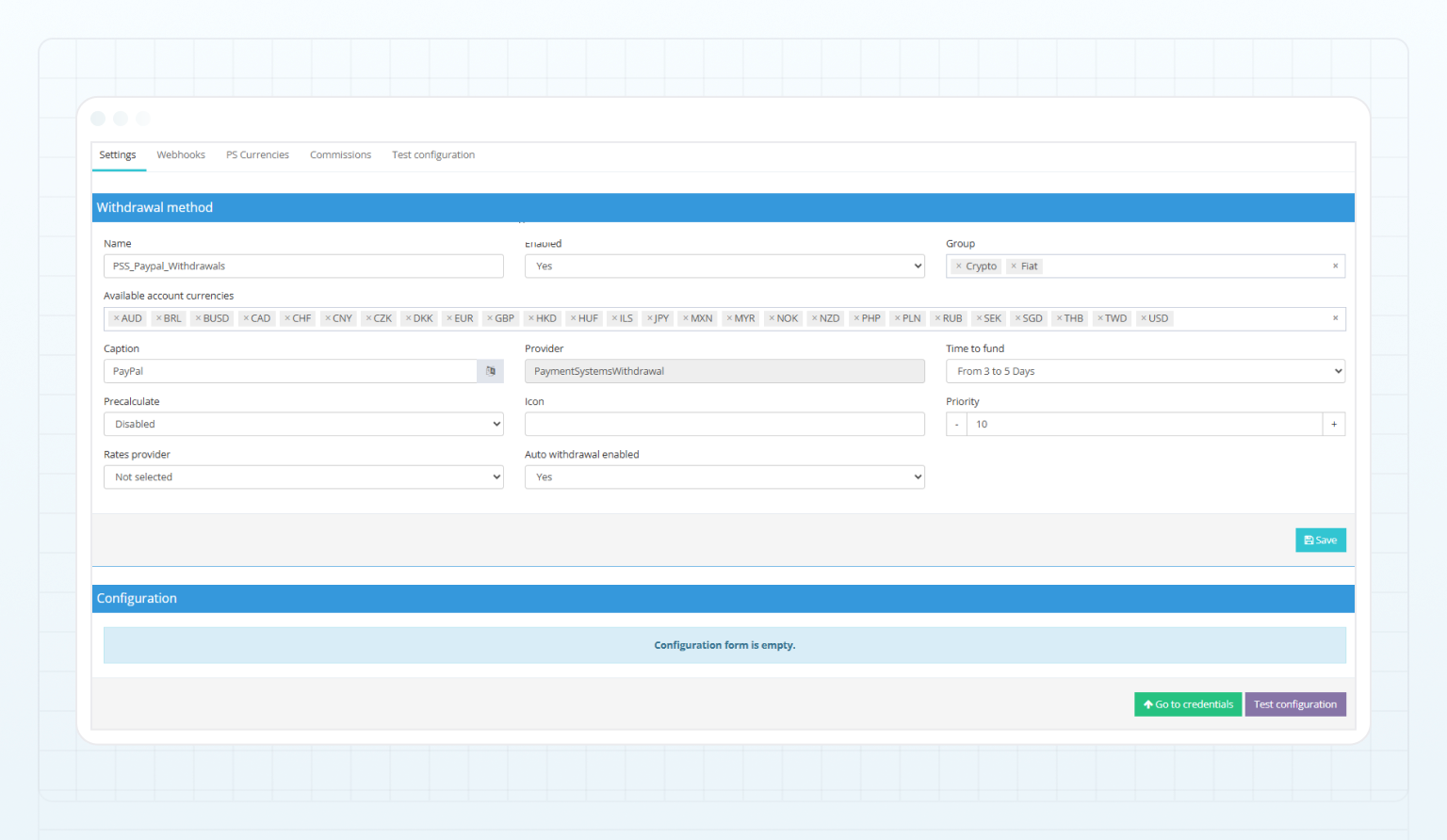1447x840 pixels.
Task: Remove the NZD currency tag
Action: [815, 318]
